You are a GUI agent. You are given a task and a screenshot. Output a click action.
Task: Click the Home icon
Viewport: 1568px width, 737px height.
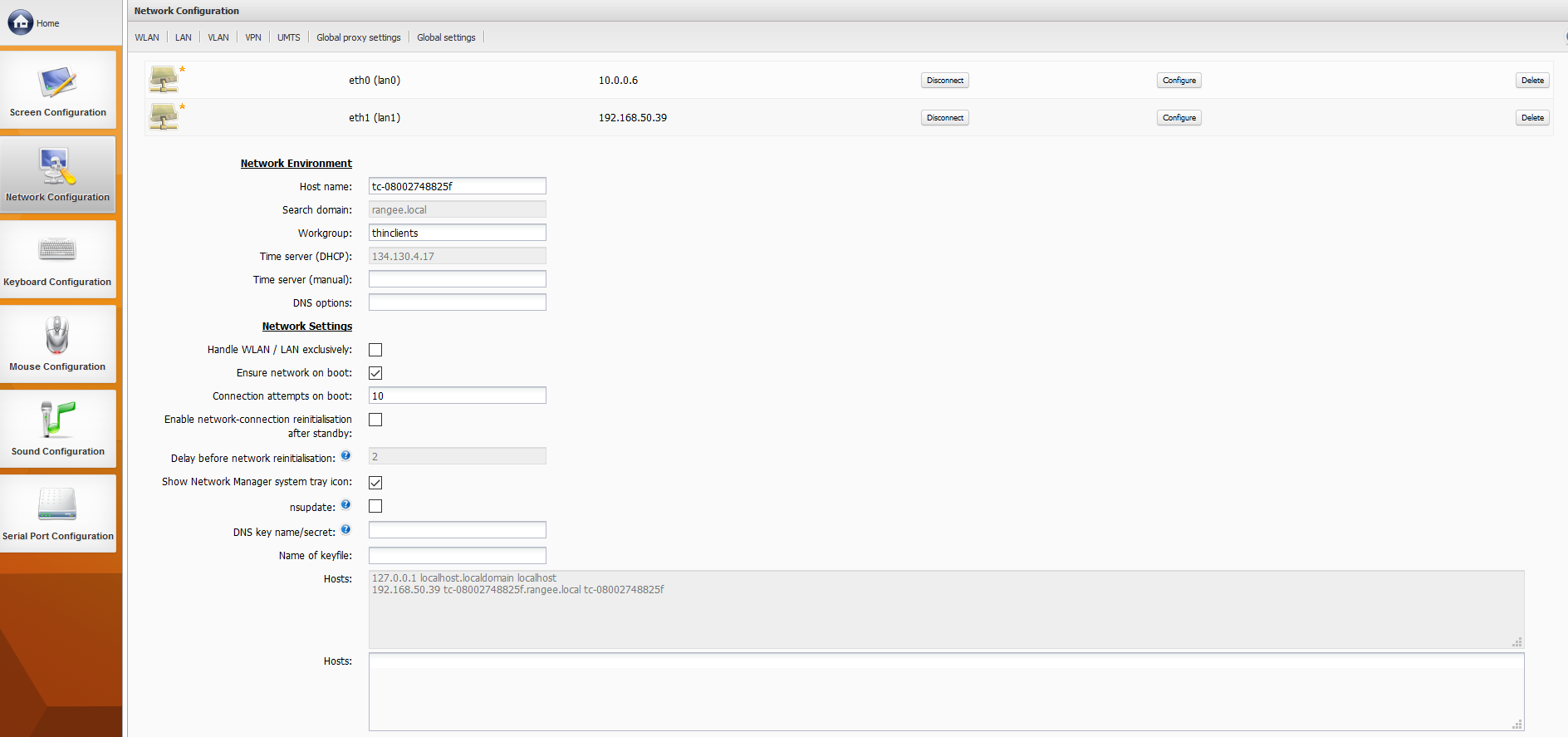click(21, 22)
